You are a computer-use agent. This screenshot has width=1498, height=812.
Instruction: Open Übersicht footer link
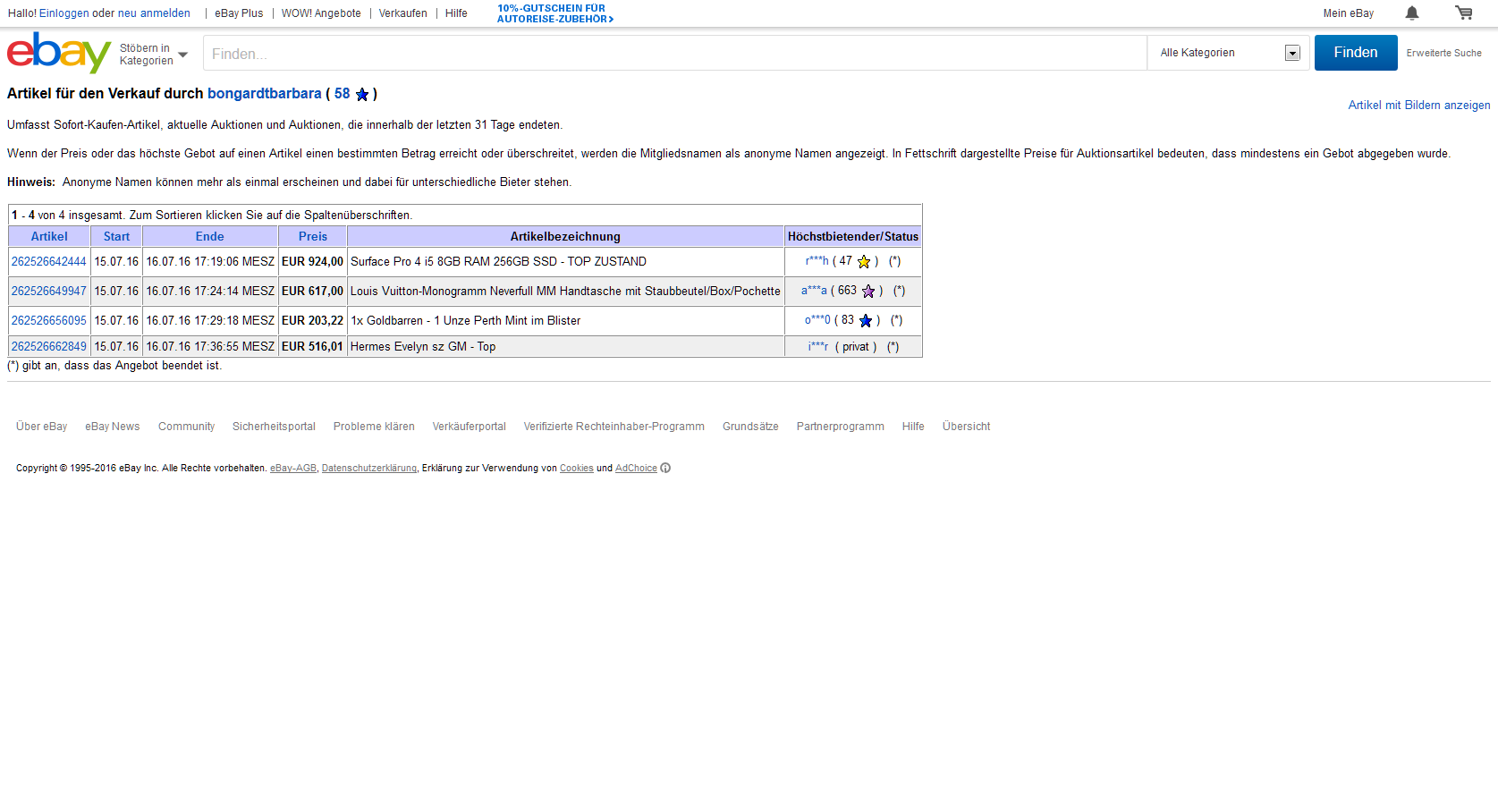click(967, 427)
